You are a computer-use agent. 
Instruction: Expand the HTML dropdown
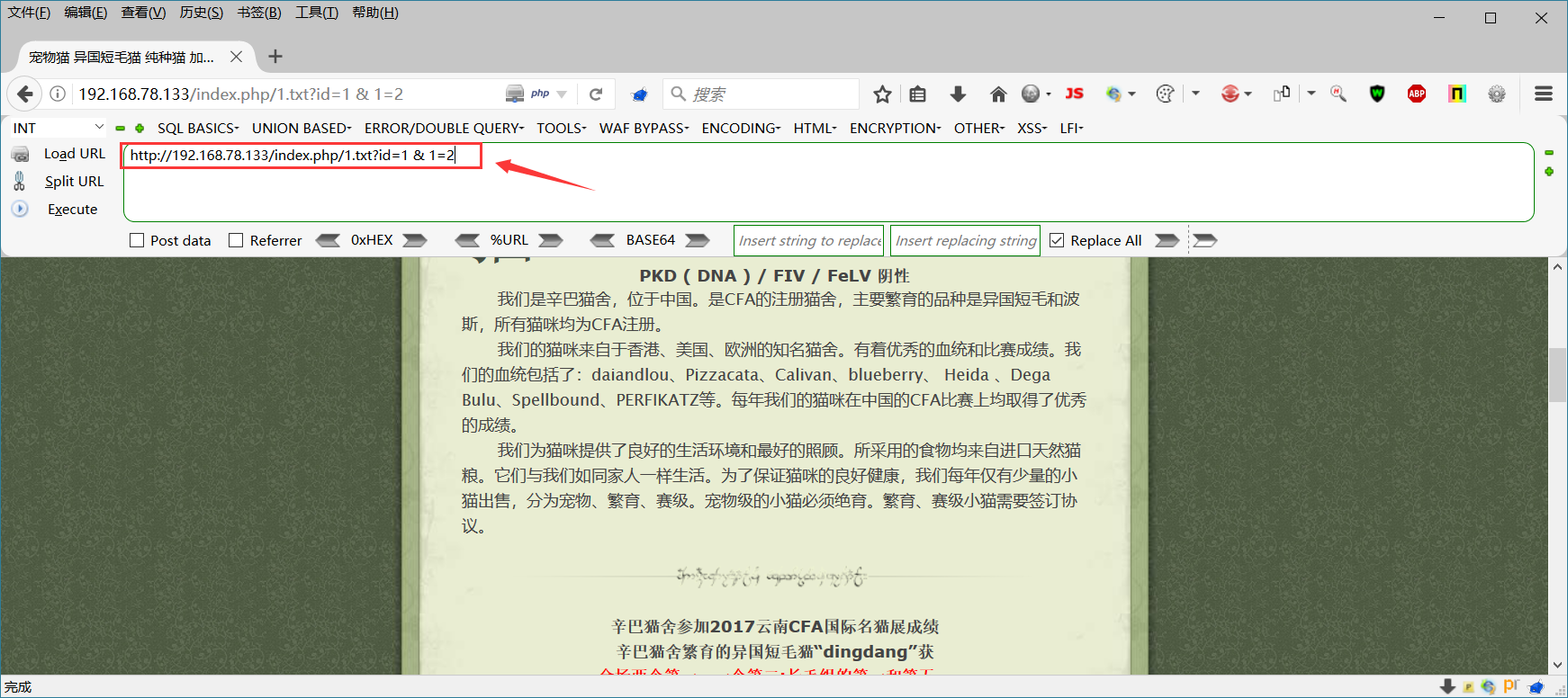[x=816, y=129]
